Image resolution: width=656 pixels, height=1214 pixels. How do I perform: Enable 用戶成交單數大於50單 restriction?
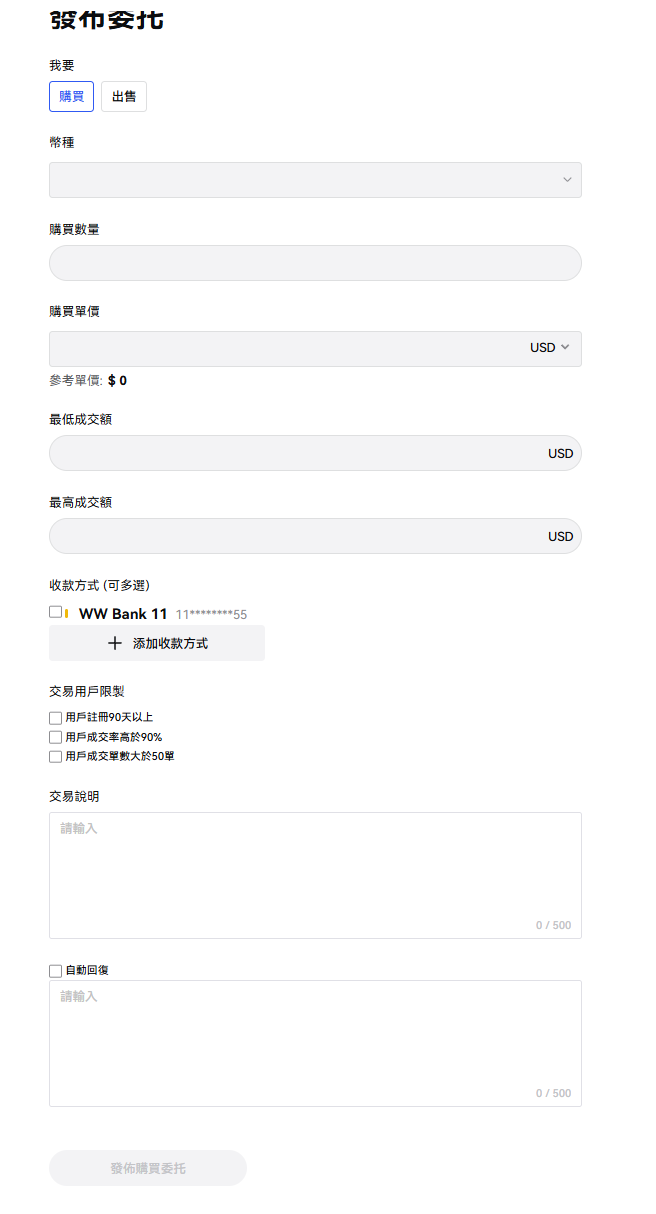(55, 757)
